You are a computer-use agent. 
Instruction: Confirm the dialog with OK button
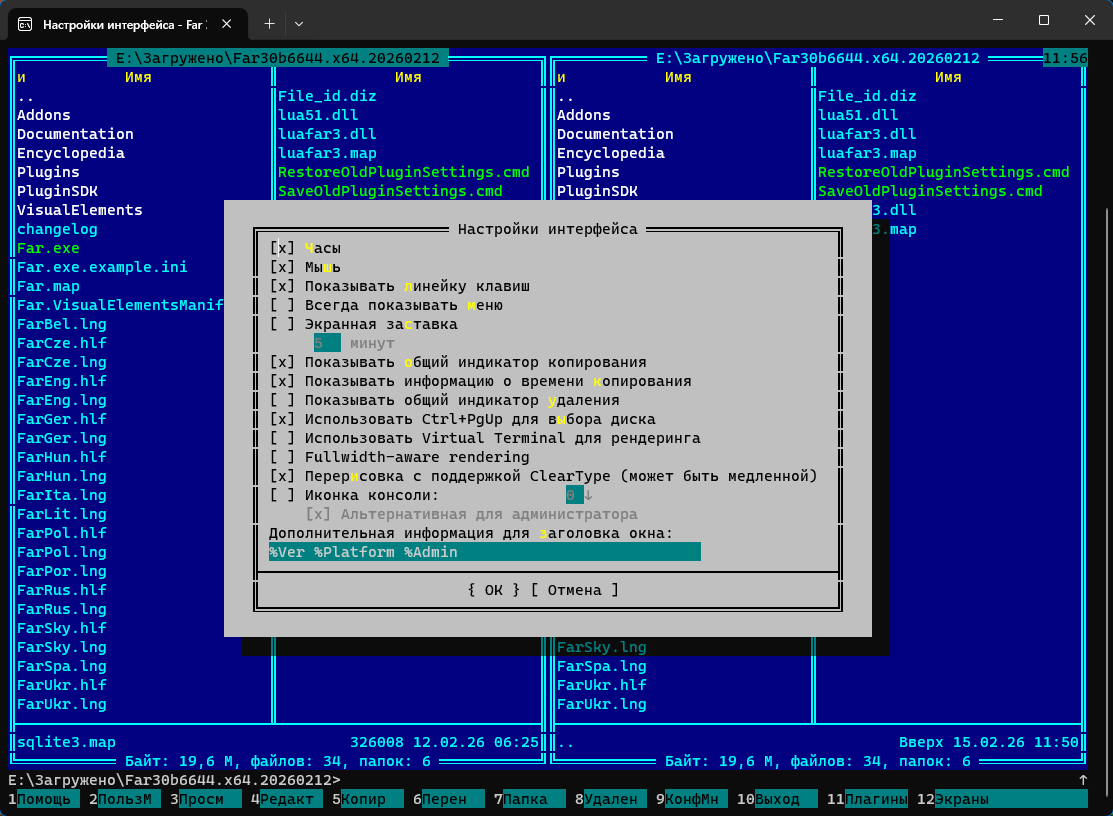click(x=493, y=590)
